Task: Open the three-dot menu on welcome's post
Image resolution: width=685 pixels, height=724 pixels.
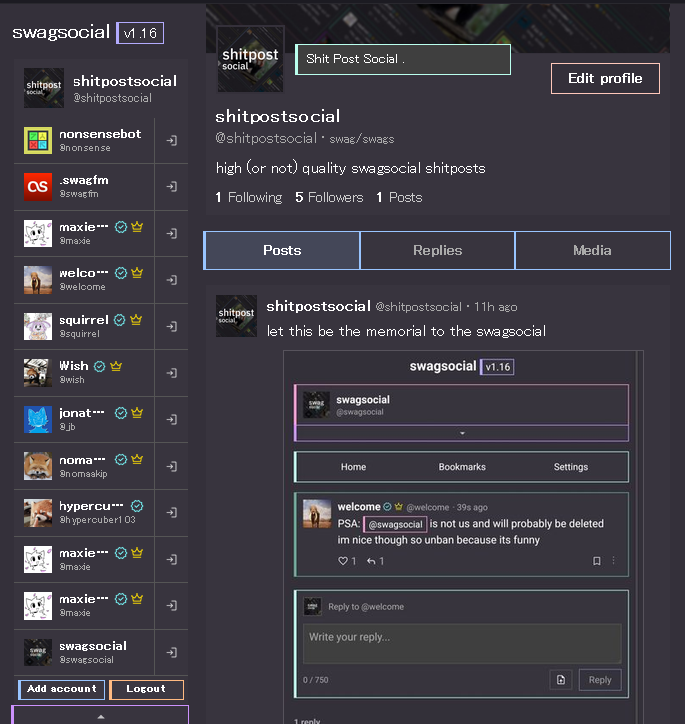Action: coord(613,561)
